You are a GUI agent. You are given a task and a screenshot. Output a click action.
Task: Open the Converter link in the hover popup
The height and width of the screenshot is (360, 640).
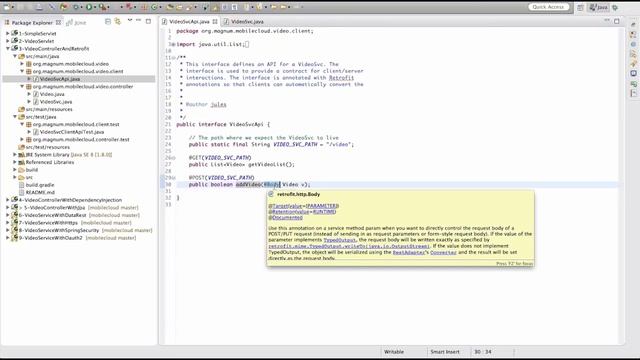tap(443, 252)
